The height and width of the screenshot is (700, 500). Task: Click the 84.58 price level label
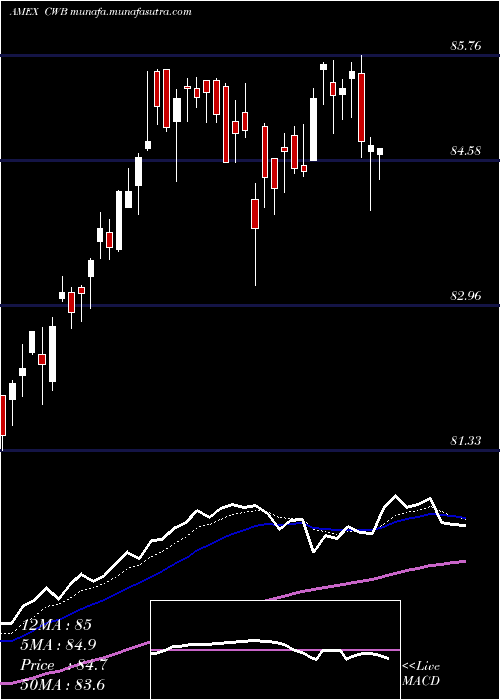tap(466, 151)
